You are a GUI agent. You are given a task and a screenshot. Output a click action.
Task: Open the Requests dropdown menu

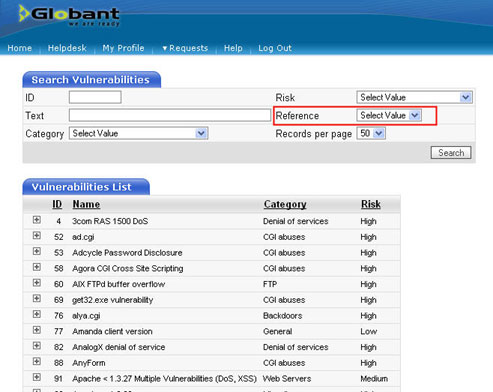(185, 48)
